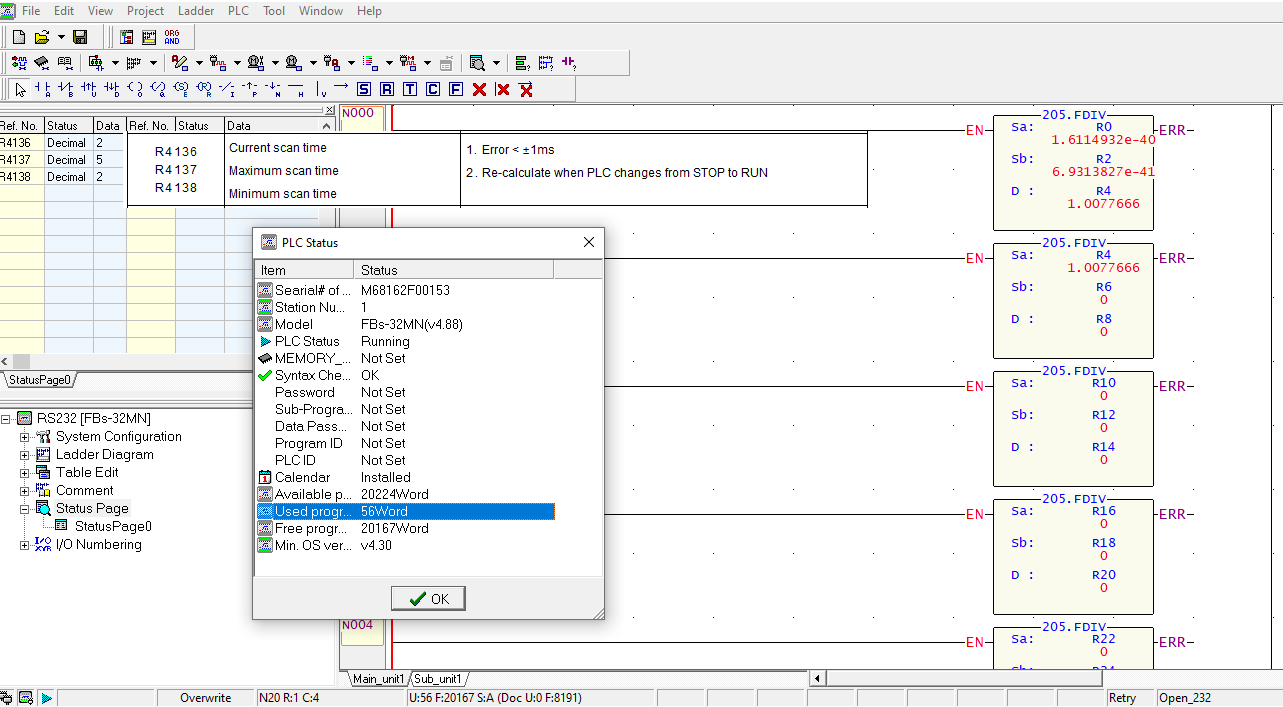
Task: Insert a vertical line (V)
Action: [320, 89]
